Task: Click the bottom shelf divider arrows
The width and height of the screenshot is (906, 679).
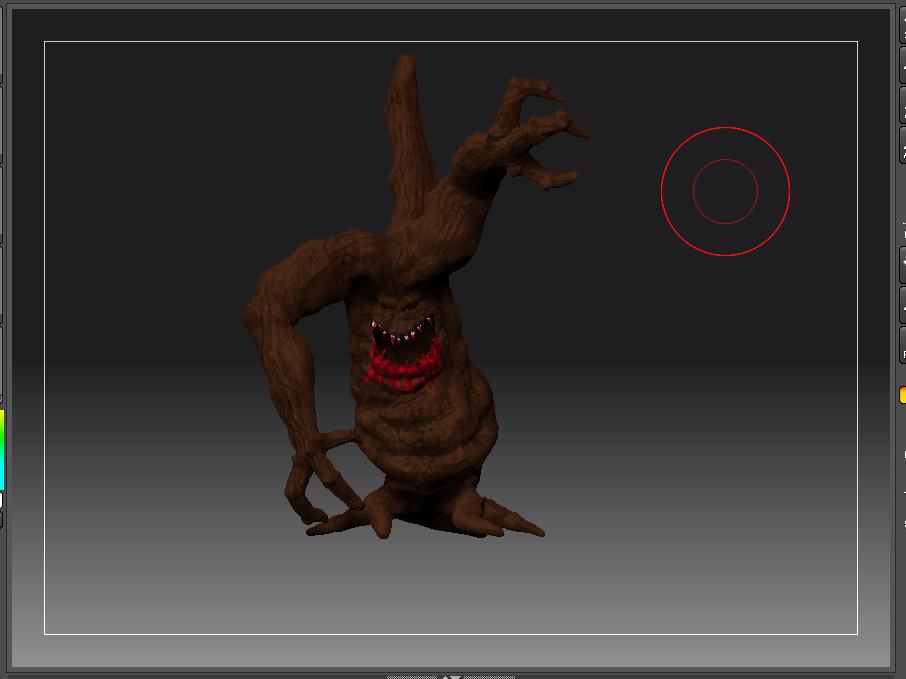Action: click(x=451, y=677)
